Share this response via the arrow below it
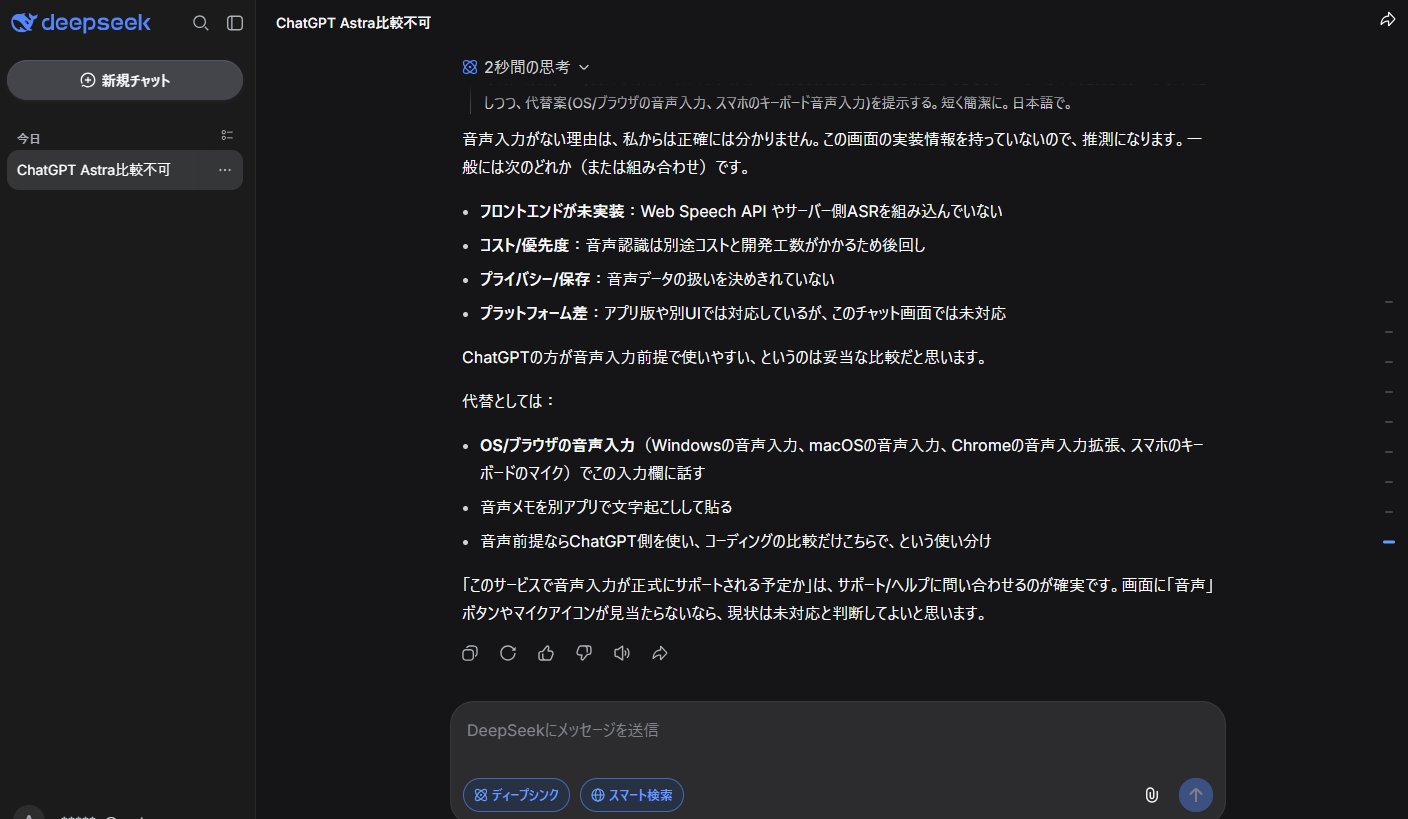Image resolution: width=1408 pixels, height=819 pixels. click(660, 653)
